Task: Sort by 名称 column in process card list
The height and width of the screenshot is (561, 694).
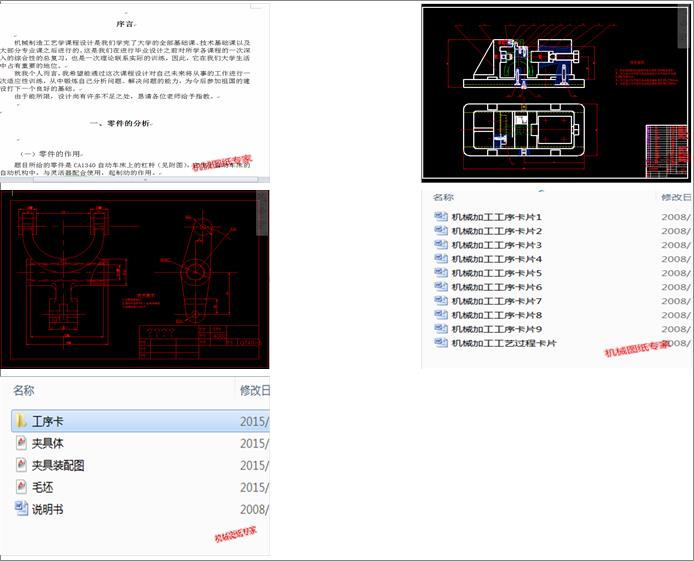Action: [x=443, y=197]
